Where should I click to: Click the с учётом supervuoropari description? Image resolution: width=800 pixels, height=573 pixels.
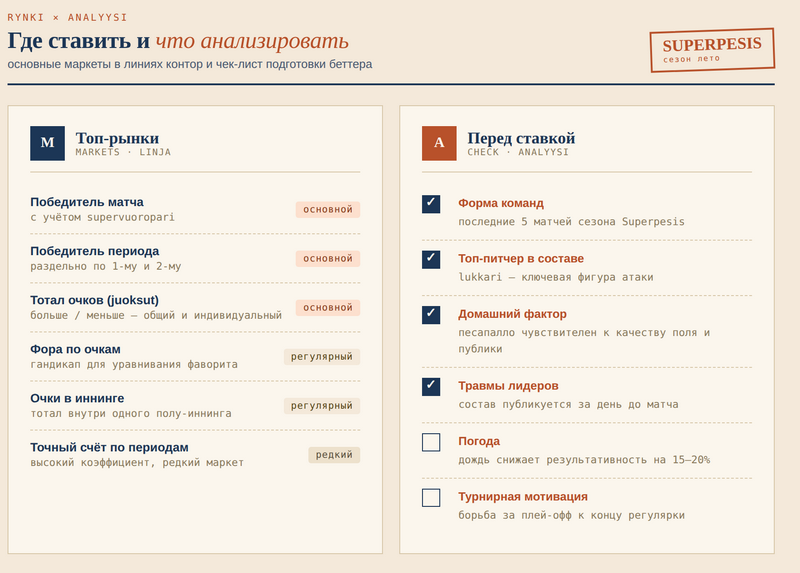pos(103,217)
